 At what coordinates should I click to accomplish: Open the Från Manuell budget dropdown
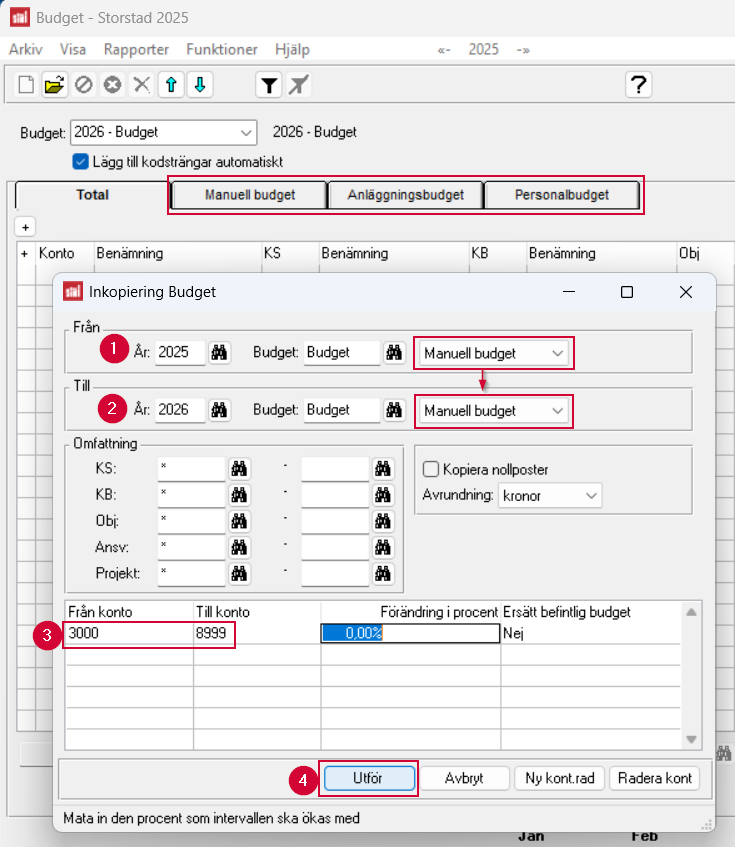point(494,353)
